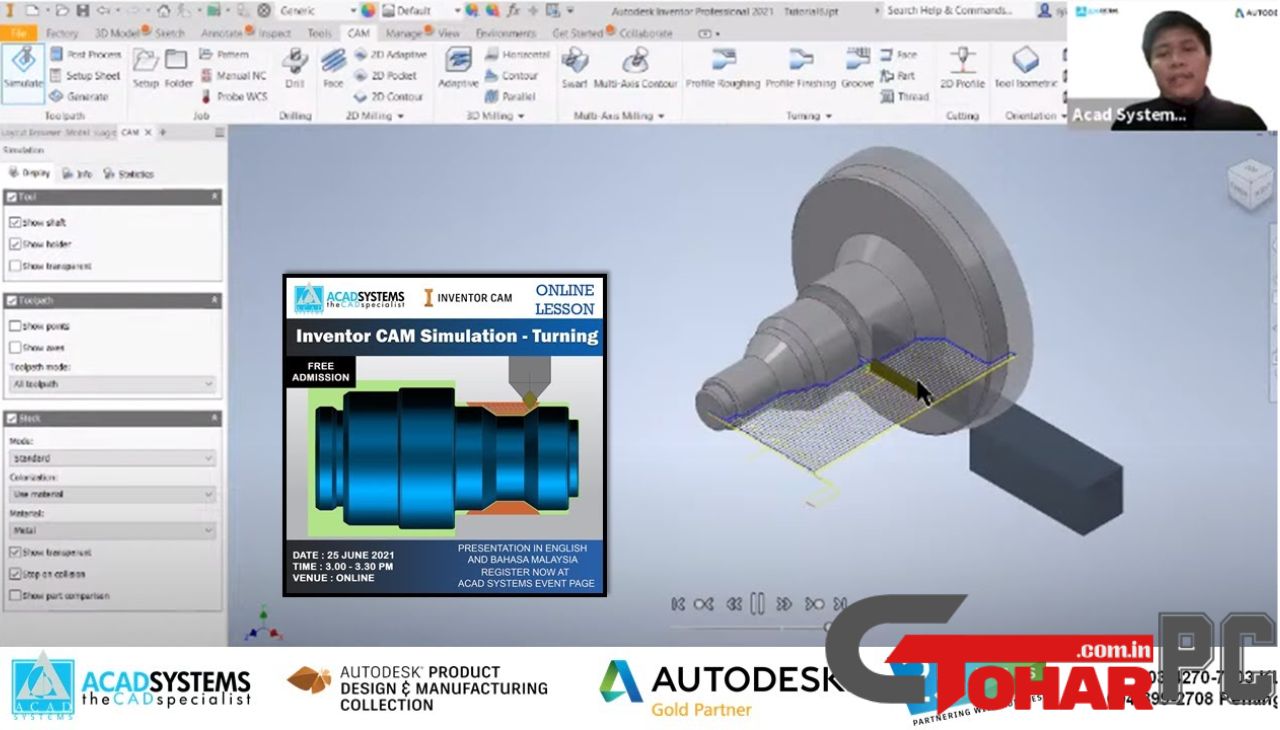Click Generate in the Toolpath panel
This screenshot has width=1280, height=730.
click(x=79, y=96)
